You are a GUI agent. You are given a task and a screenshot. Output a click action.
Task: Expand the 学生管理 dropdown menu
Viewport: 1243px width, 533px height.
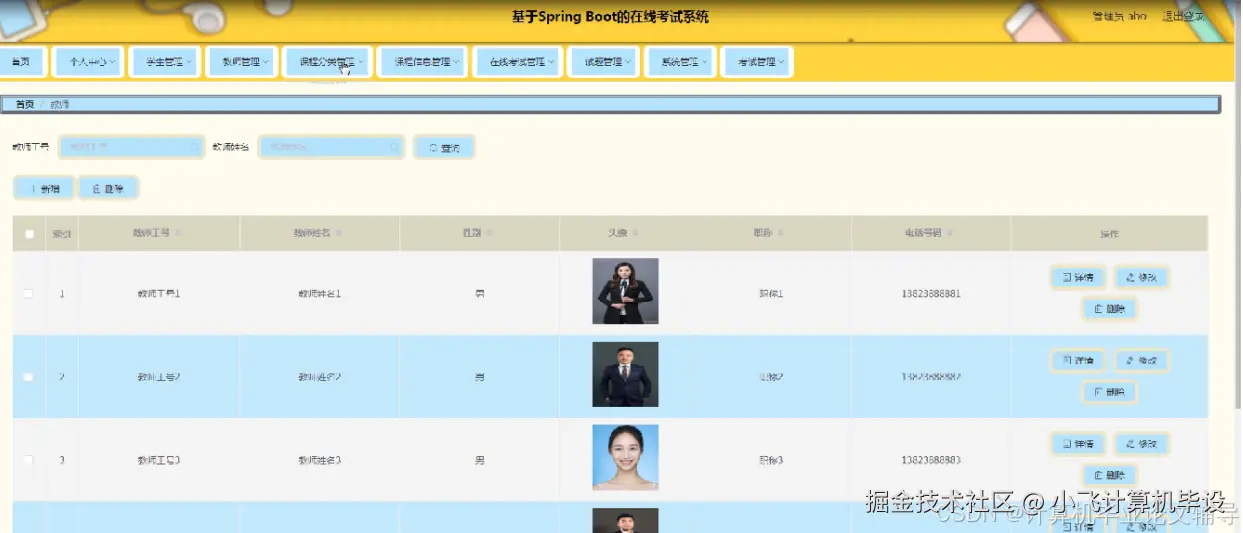(164, 62)
